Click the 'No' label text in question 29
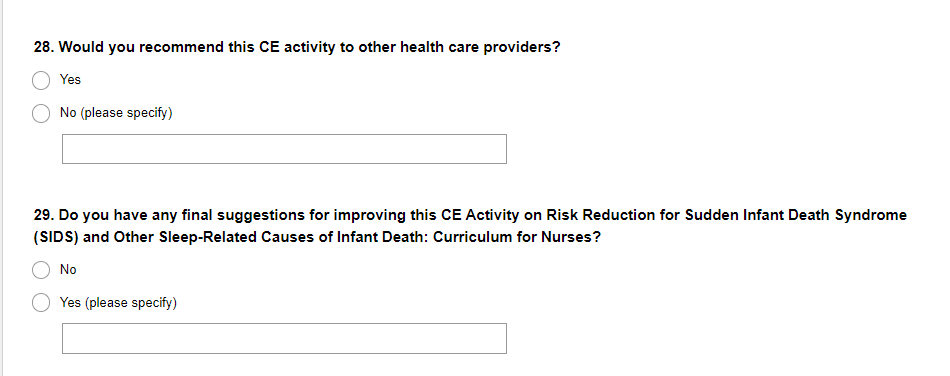The width and height of the screenshot is (950, 376). [x=68, y=270]
